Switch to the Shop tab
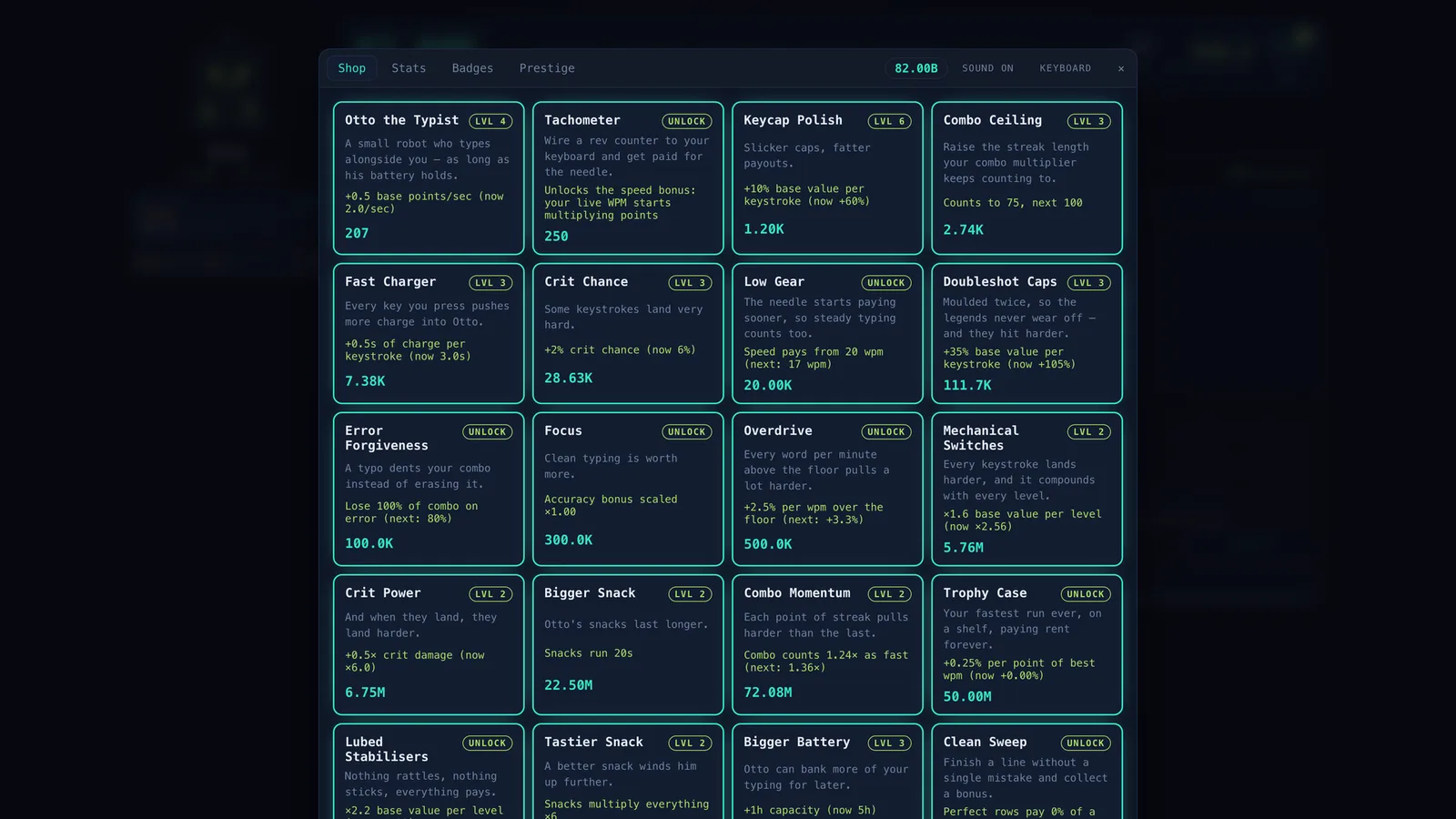 click(351, 68)
